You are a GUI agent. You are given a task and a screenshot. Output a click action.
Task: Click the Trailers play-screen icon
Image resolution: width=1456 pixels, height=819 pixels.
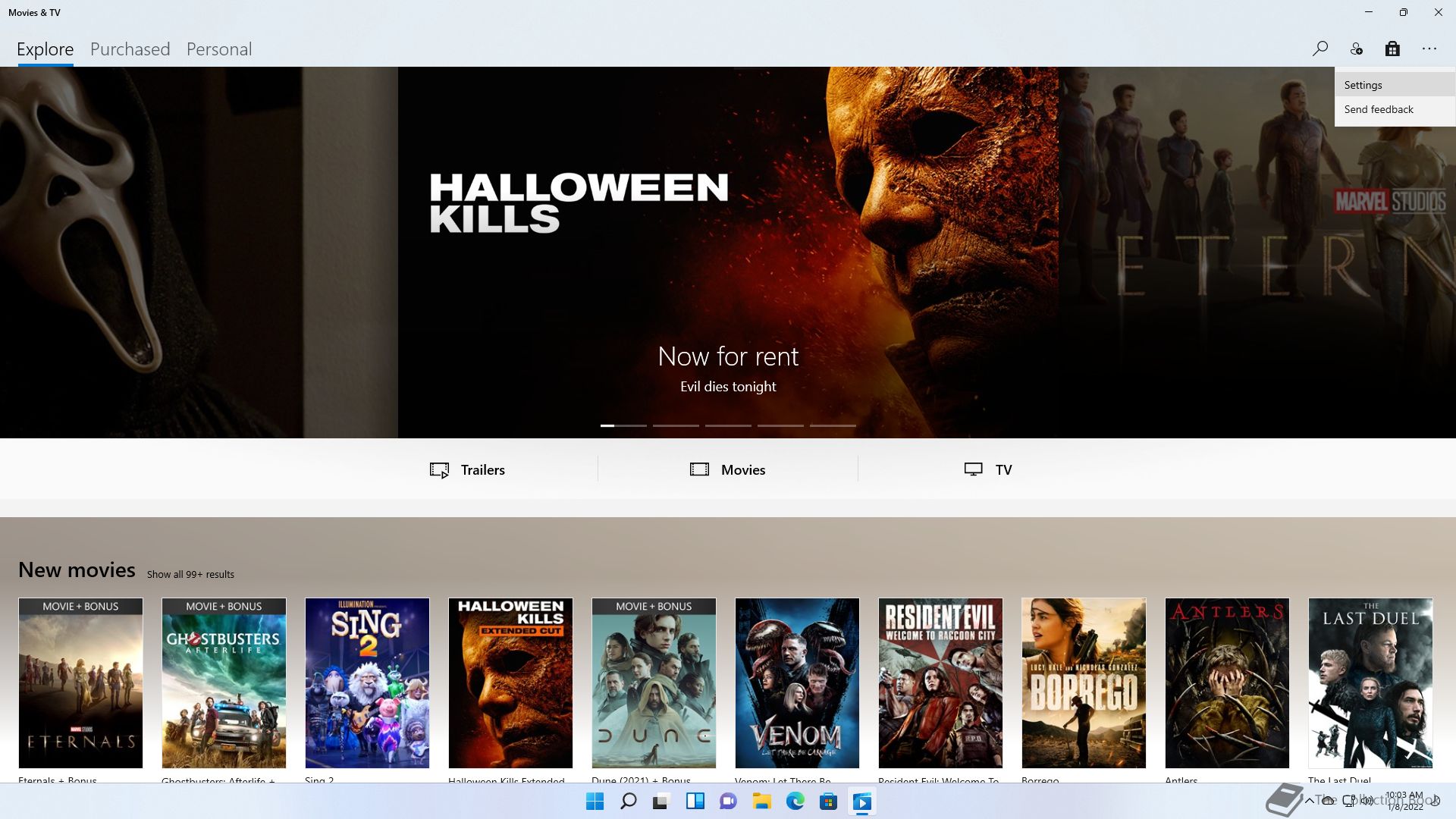439,470
